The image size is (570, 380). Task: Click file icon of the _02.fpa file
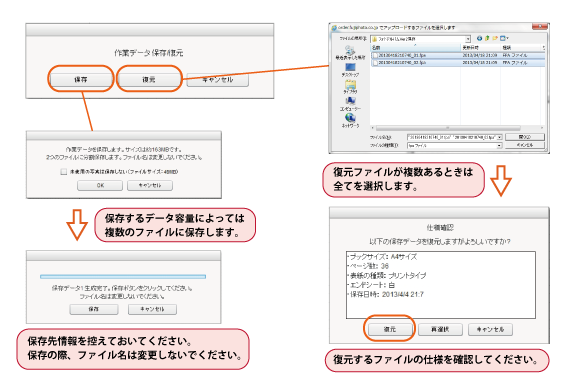coord(375,63)
